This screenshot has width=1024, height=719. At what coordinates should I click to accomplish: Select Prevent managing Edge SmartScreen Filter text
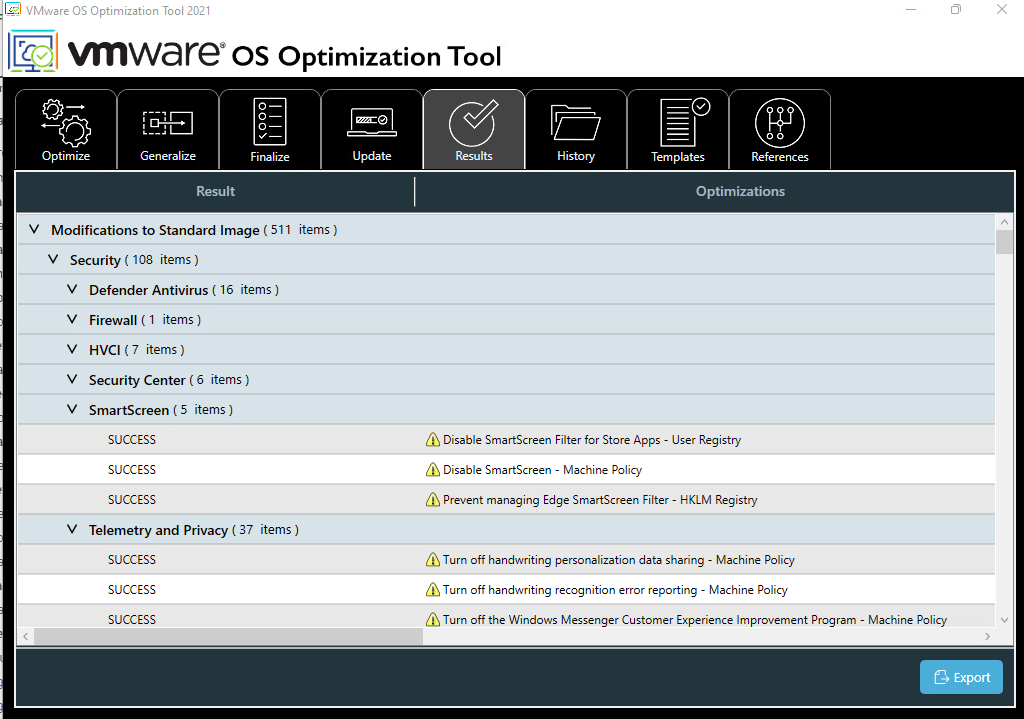[x=600, y=500]
